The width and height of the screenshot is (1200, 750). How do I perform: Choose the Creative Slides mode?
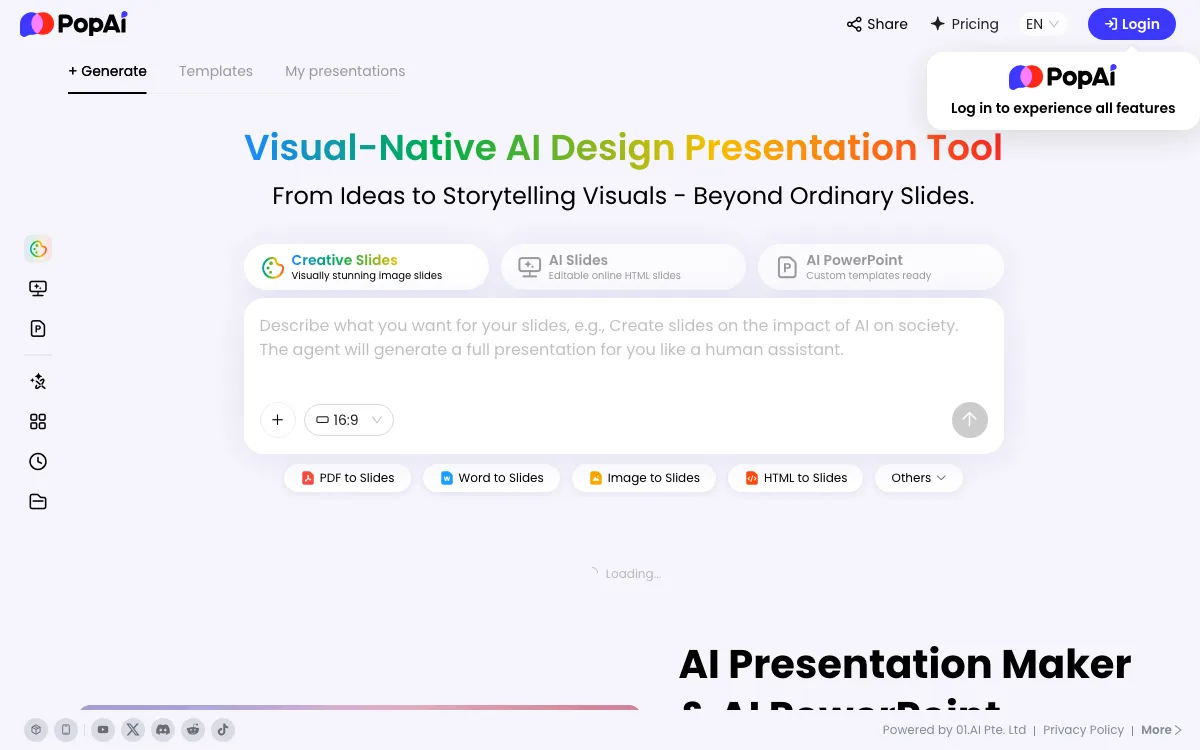coord(366,267)
